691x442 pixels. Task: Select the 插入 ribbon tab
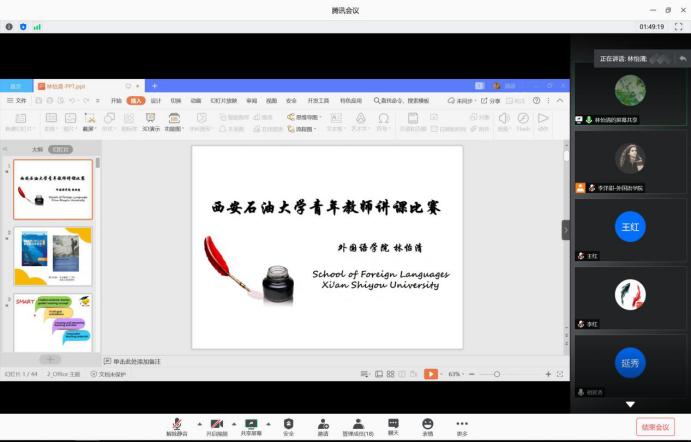coord(136,100)
